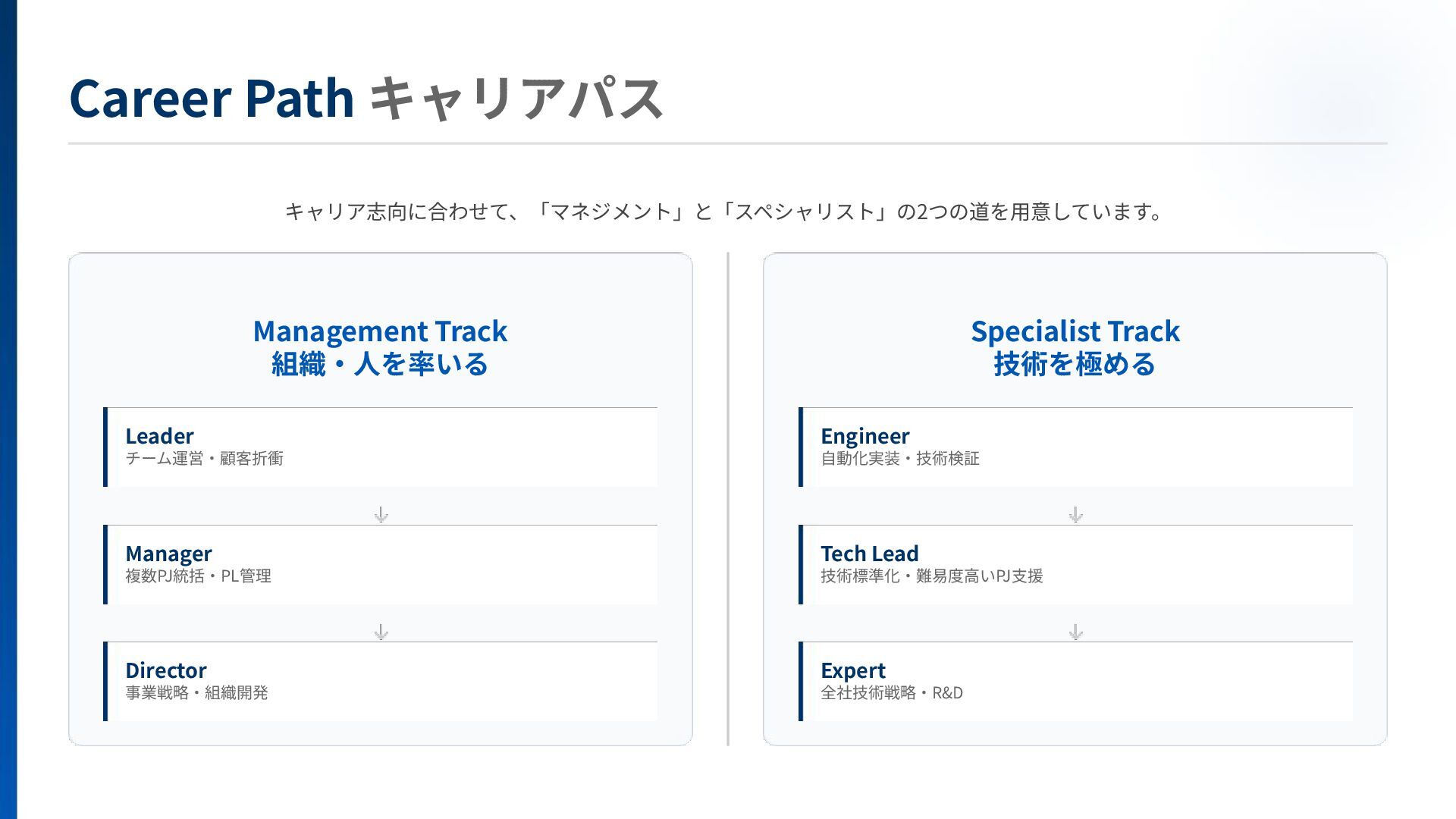
Task: Select the Expert role card
Action: click(x=1075, y=681)
